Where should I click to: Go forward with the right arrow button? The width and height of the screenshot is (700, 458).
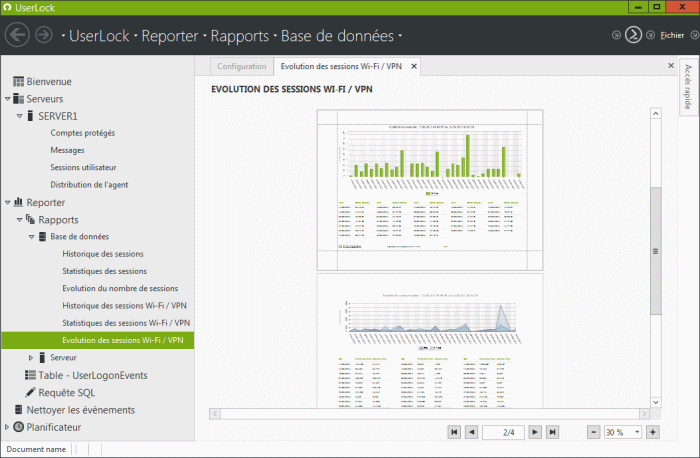(x=44, y=35)
